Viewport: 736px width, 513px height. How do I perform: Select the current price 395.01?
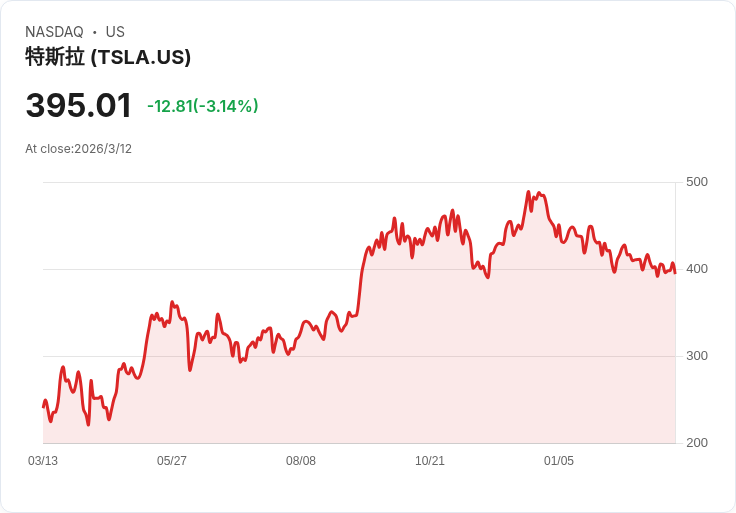(78, 105)
